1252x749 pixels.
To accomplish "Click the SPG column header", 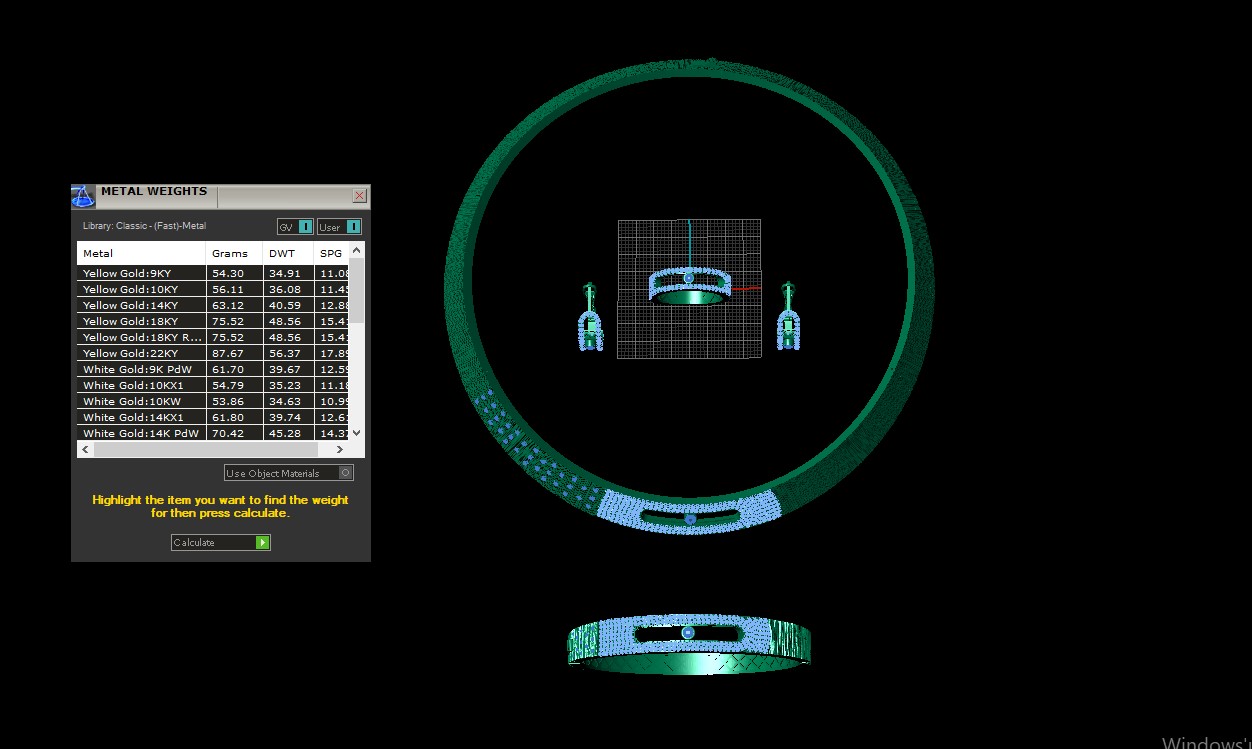I will tap(331, 253).
